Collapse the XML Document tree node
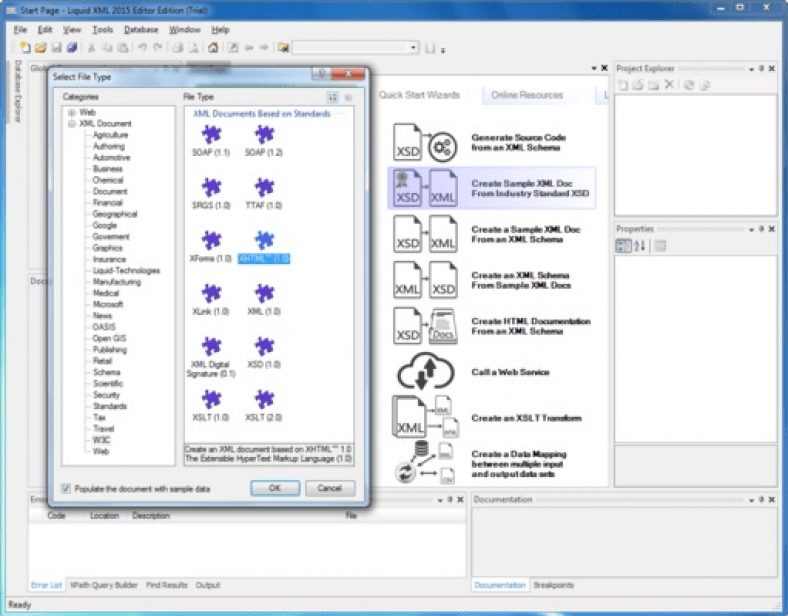The image size is (788, 616). [72, 123]
